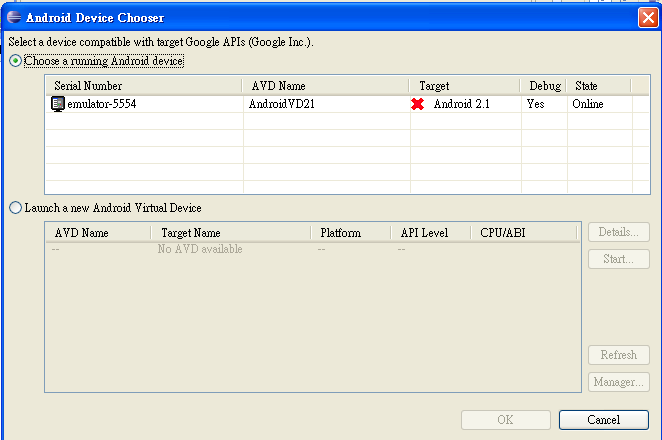Close the Android Device Chooser dialog
Image resolution: width=662 pixels, height=440 pixels.
click(x=648, y=18)
